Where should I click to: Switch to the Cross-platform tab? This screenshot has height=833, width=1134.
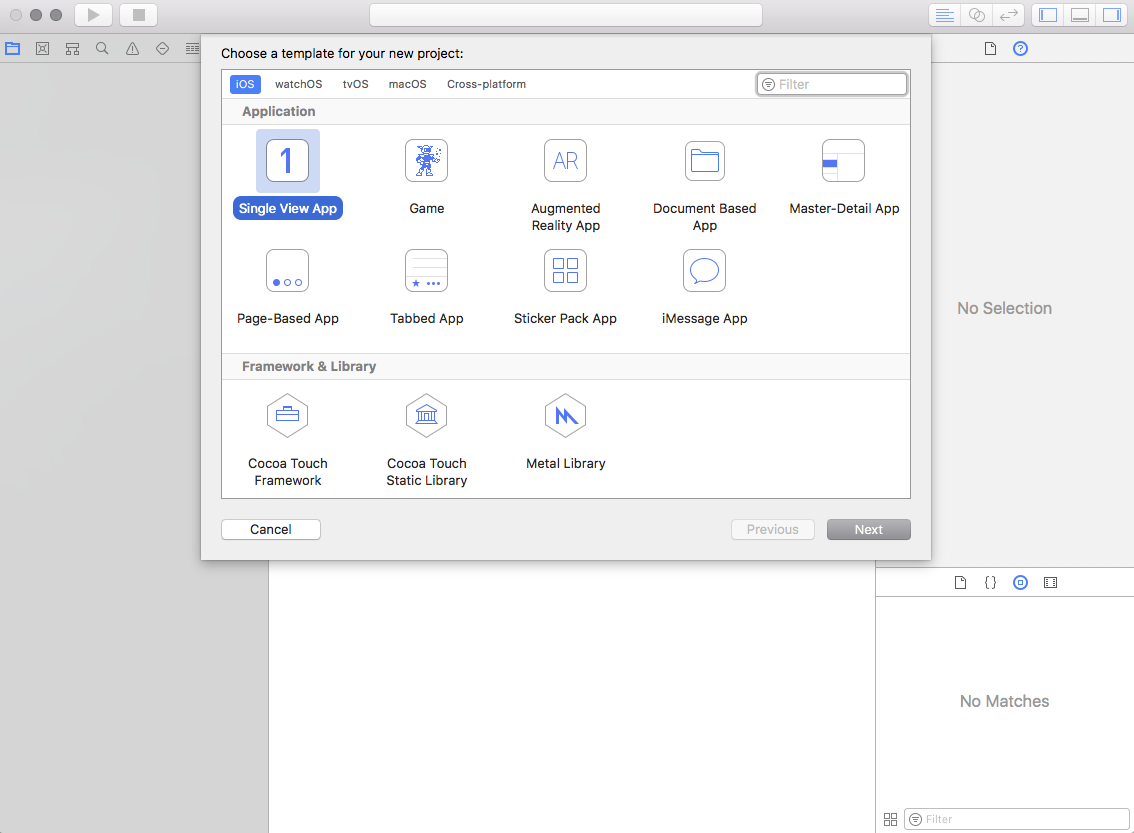pos(486,84)
